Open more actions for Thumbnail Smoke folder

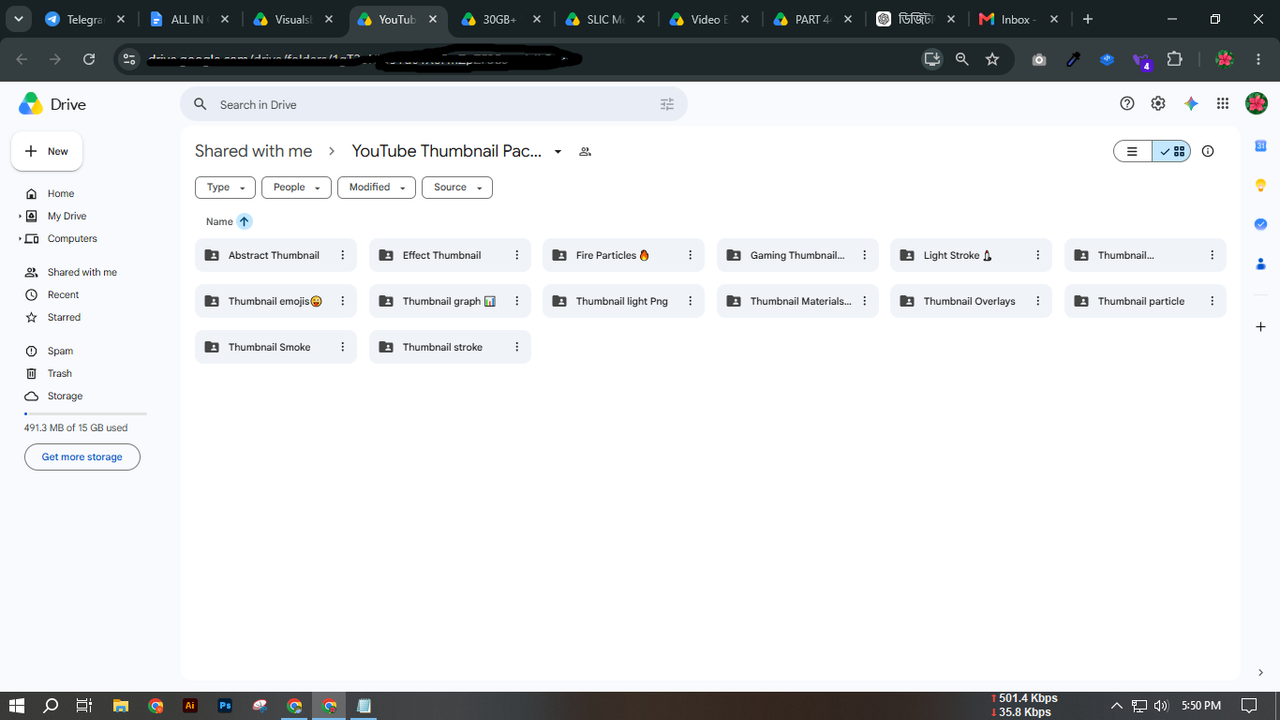click(x=343, y=347)
